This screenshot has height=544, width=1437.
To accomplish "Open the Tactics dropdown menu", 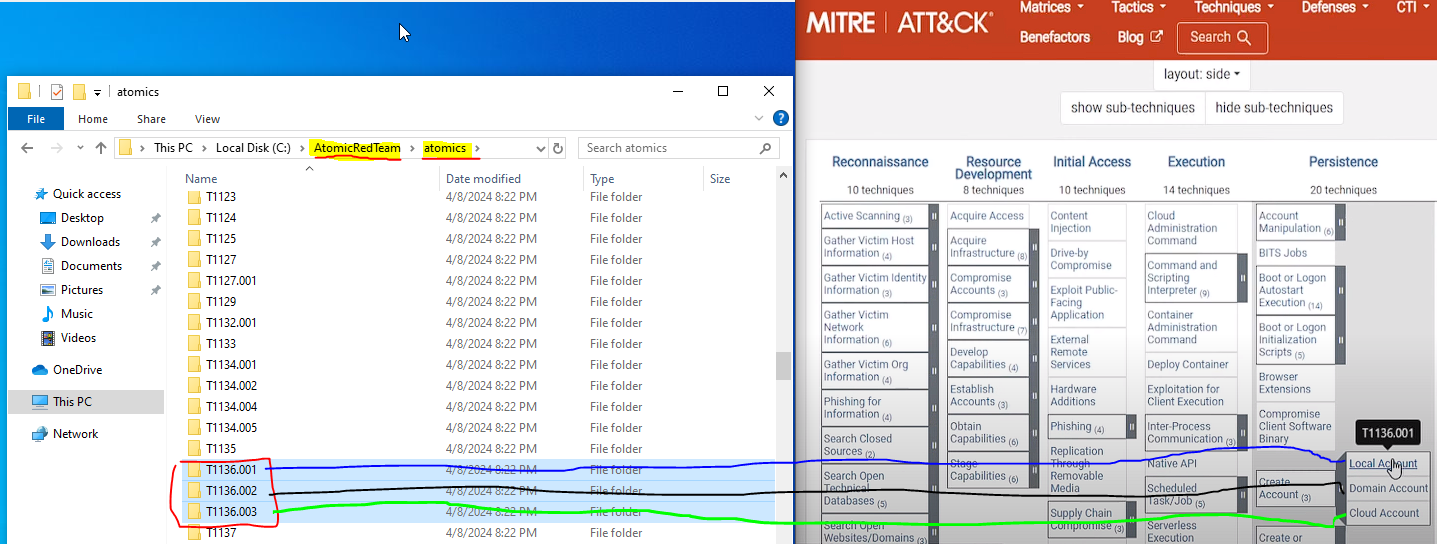I will 1139,7.
